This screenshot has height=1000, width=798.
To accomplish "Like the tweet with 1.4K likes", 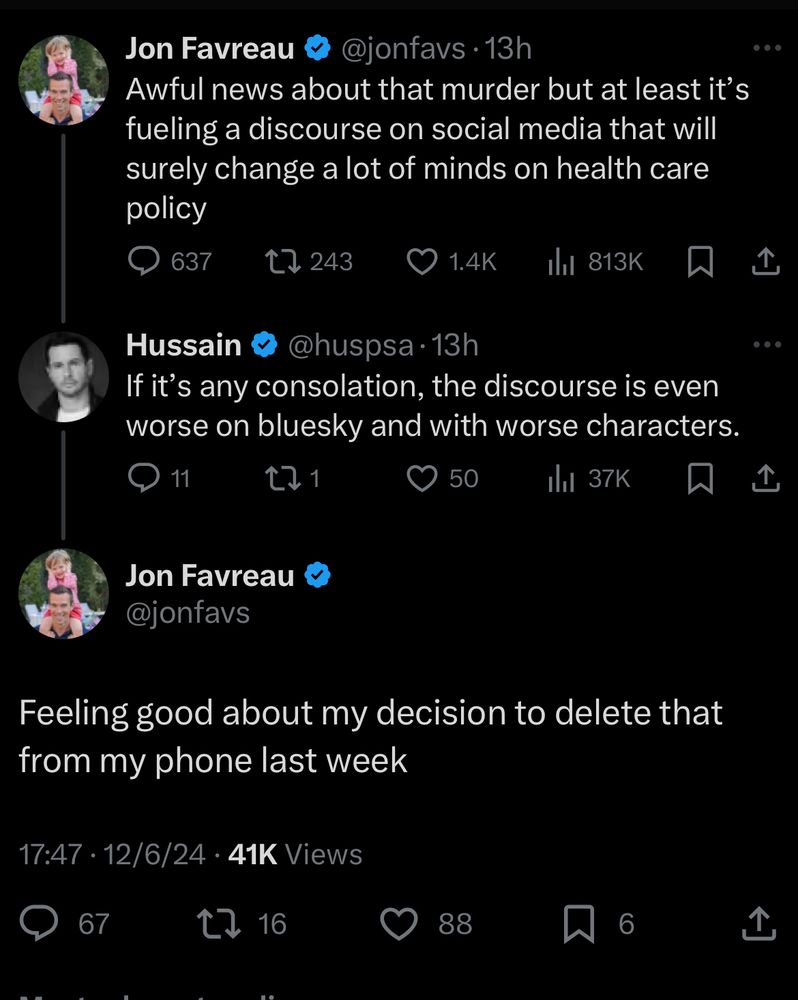I will [x=422, y=262].
